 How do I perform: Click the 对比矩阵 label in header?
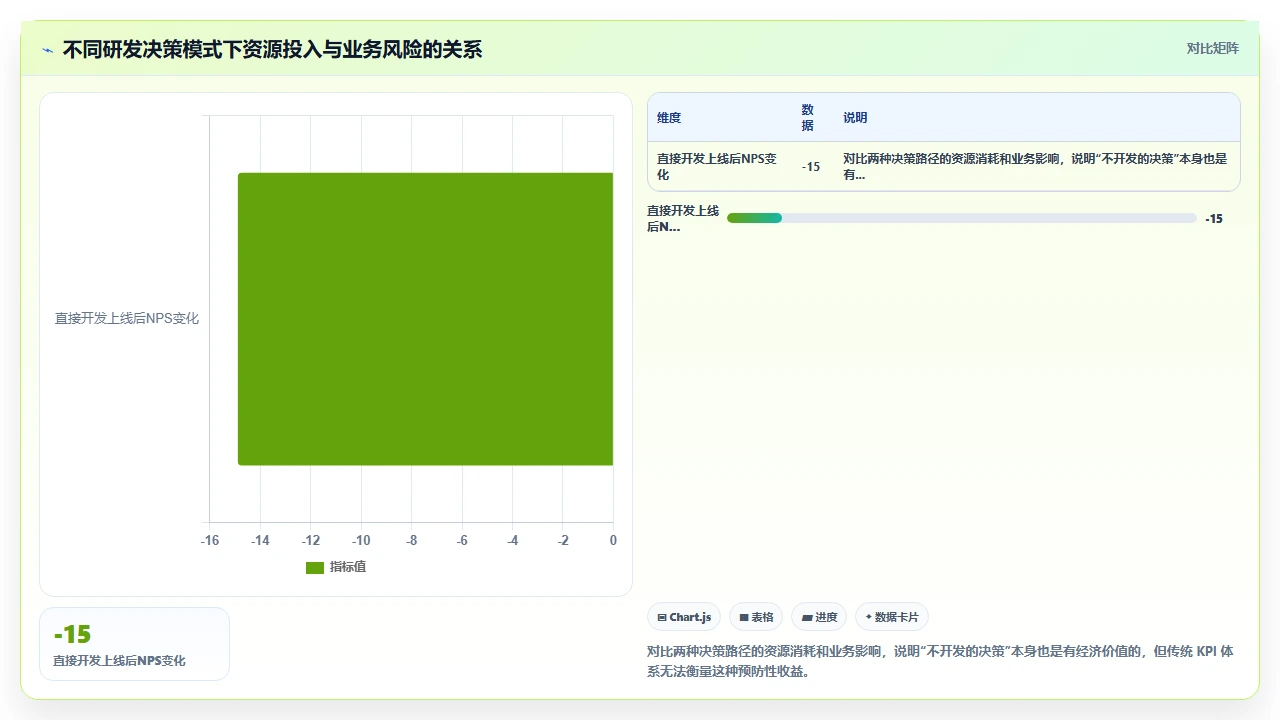(x=1212, y=48)
